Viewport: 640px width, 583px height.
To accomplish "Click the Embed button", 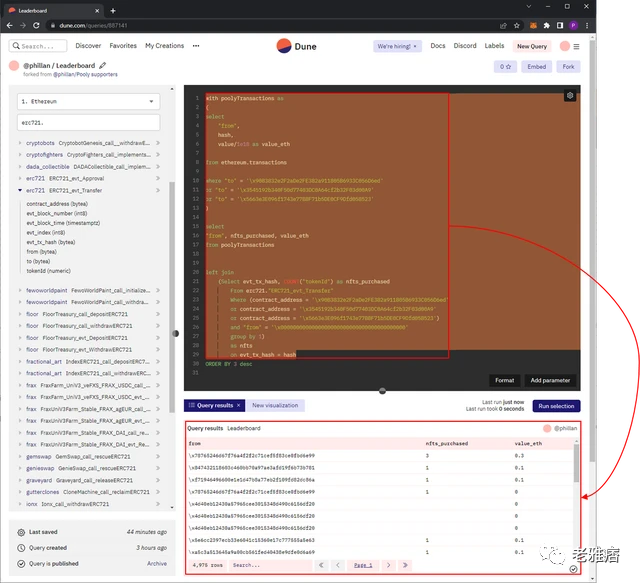I will pos(536,67).
